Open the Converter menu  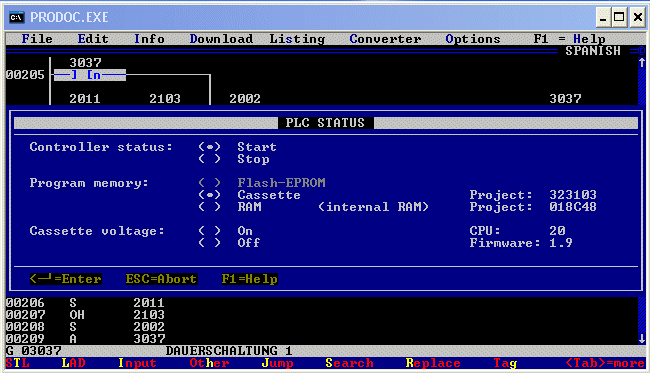coord(385,39)
